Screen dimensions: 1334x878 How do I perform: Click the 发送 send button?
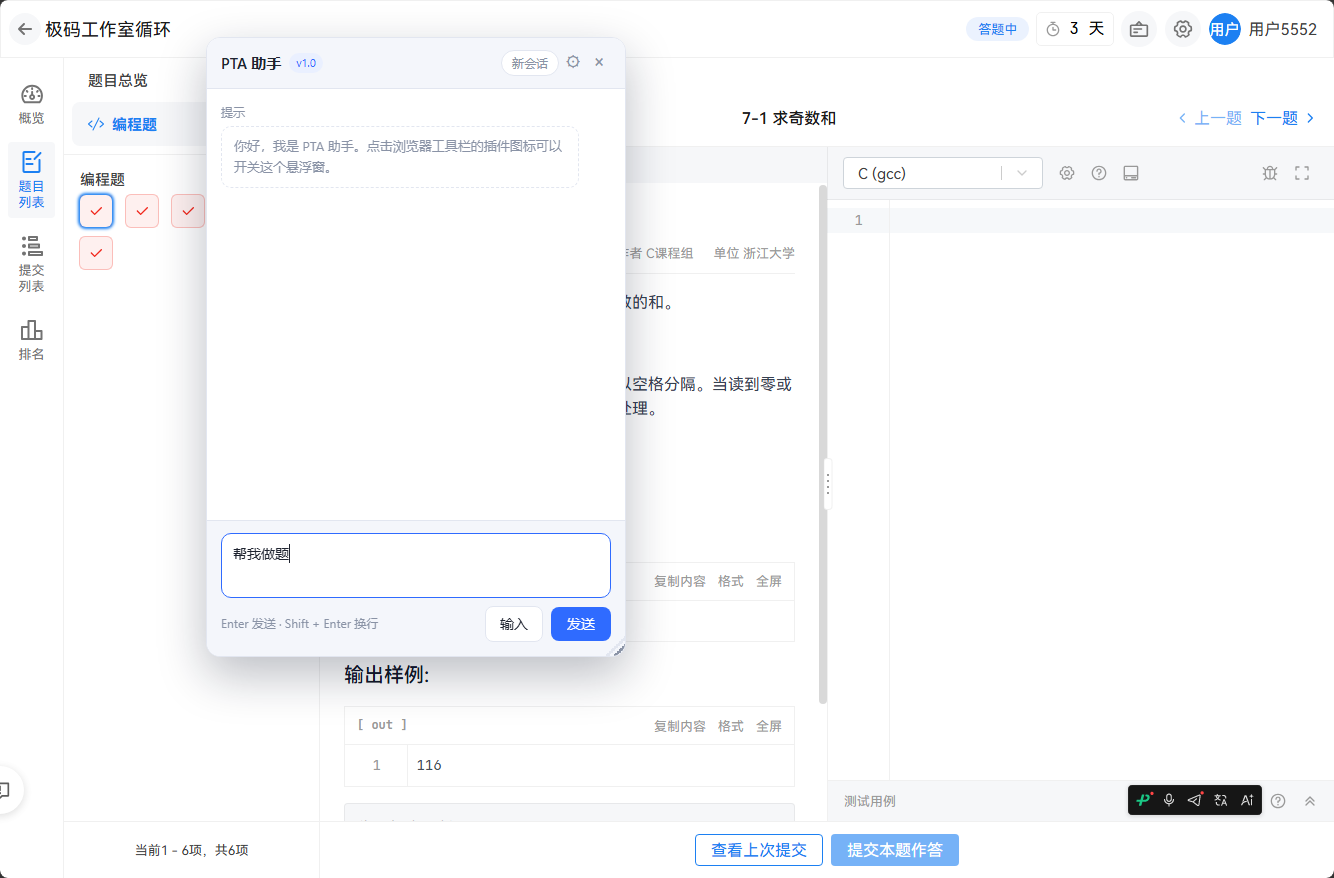coord(581,624)
